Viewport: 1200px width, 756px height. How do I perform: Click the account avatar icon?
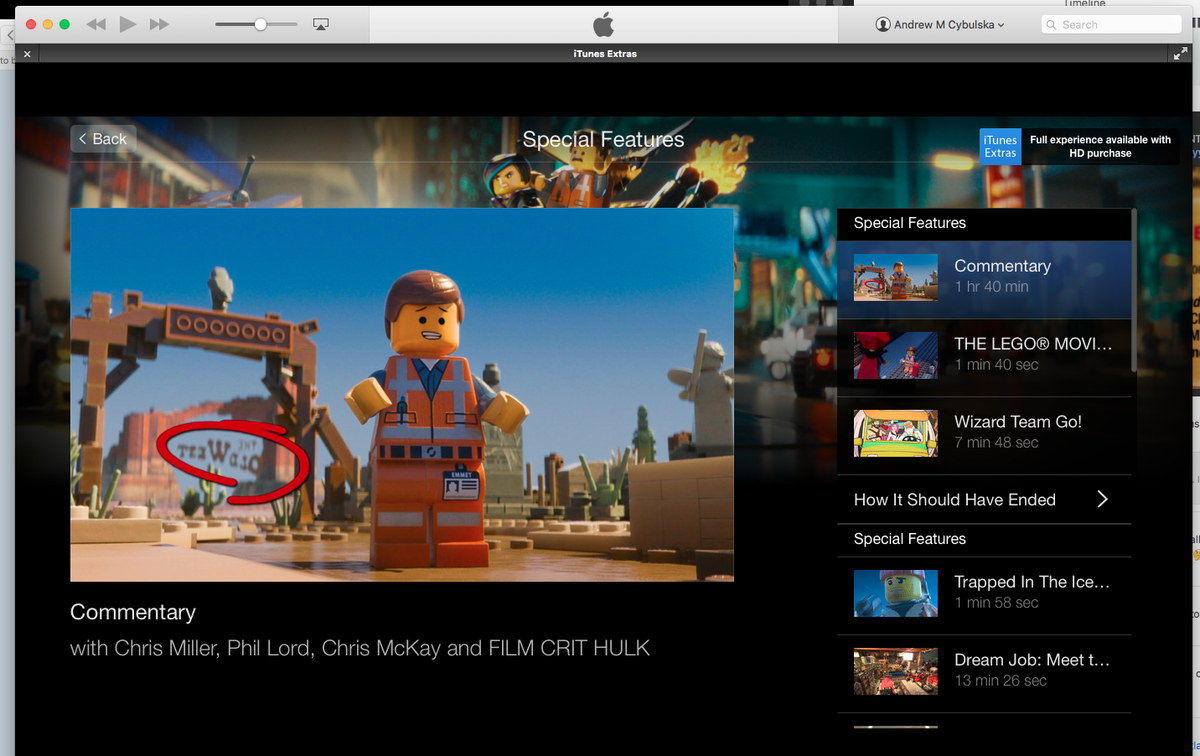pyautogui.click(x=883, y=24)
